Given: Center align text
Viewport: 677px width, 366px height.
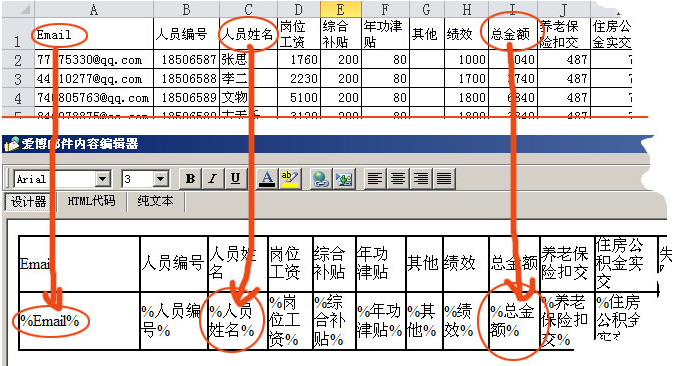Looking at the screenshot, I should pyautogui.click(x=398, y=179).
